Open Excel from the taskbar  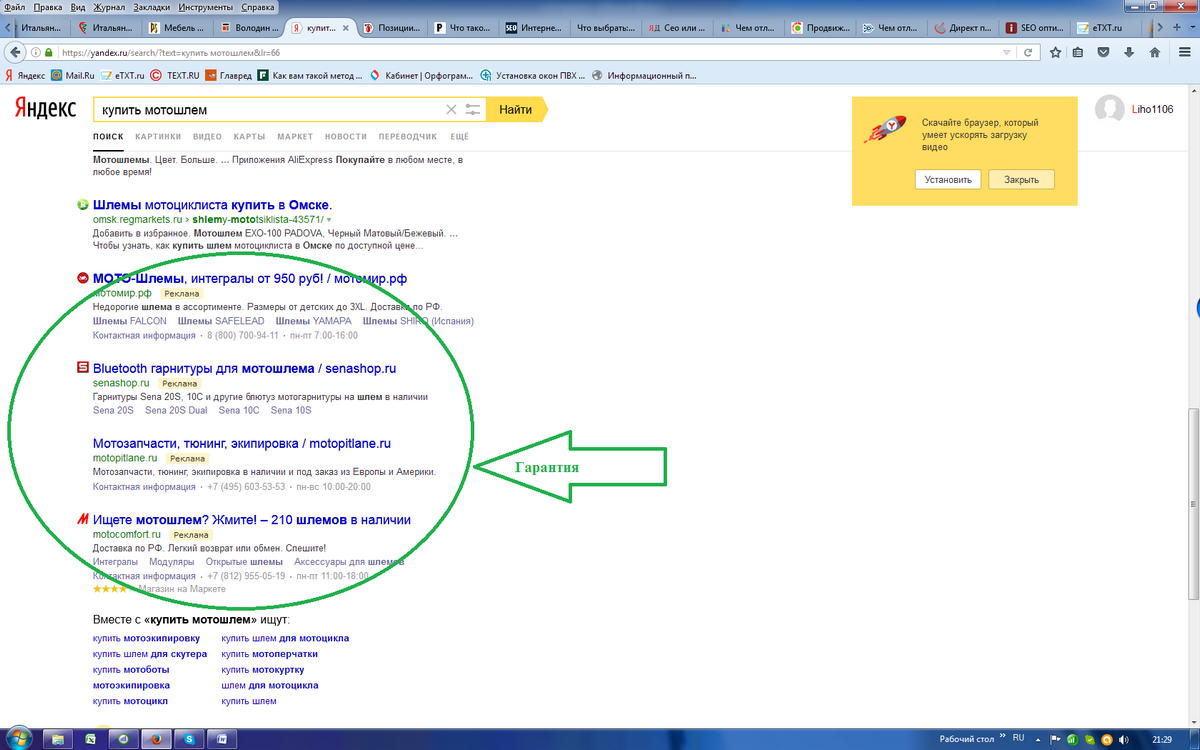pyautogui.click(x=91, y=739)
